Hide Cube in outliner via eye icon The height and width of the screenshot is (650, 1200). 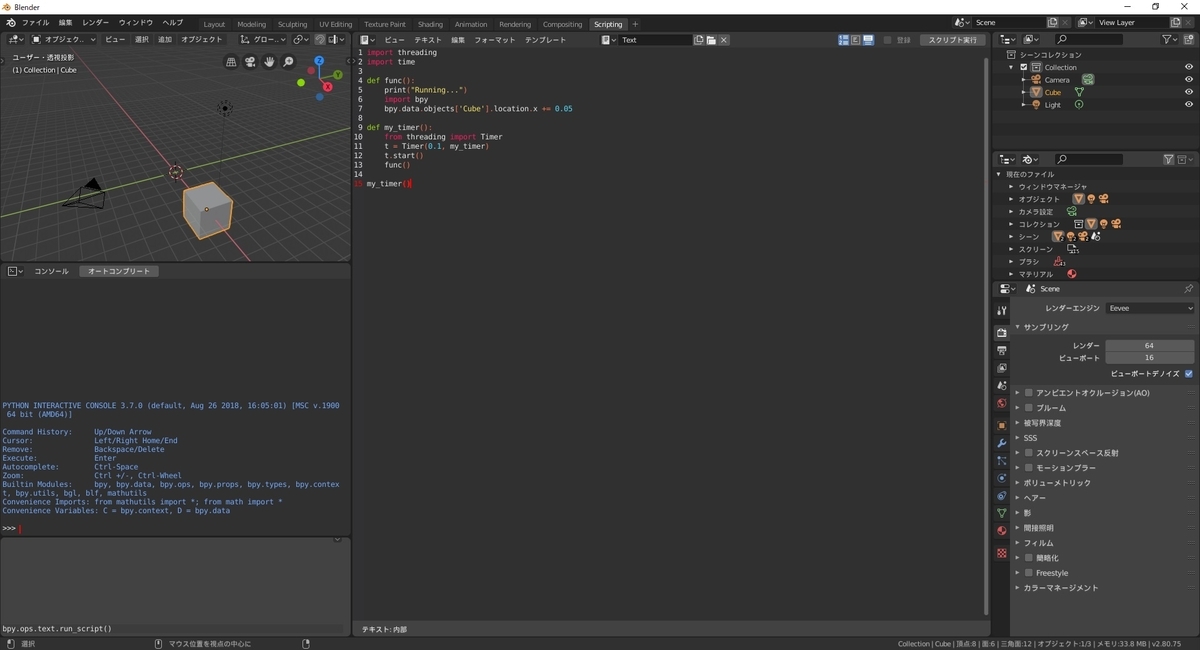1189,92
